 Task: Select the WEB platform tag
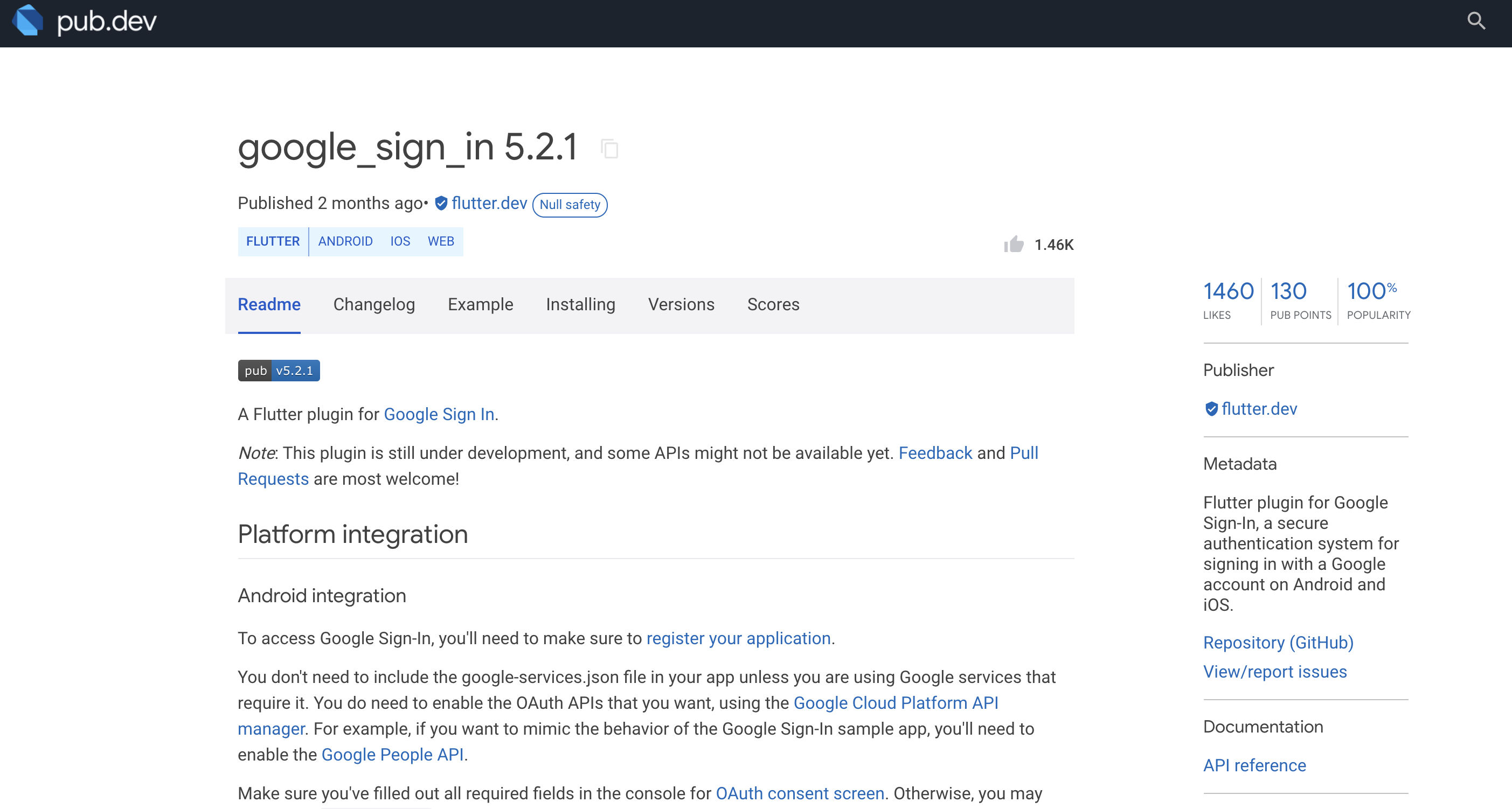(440, 241)
